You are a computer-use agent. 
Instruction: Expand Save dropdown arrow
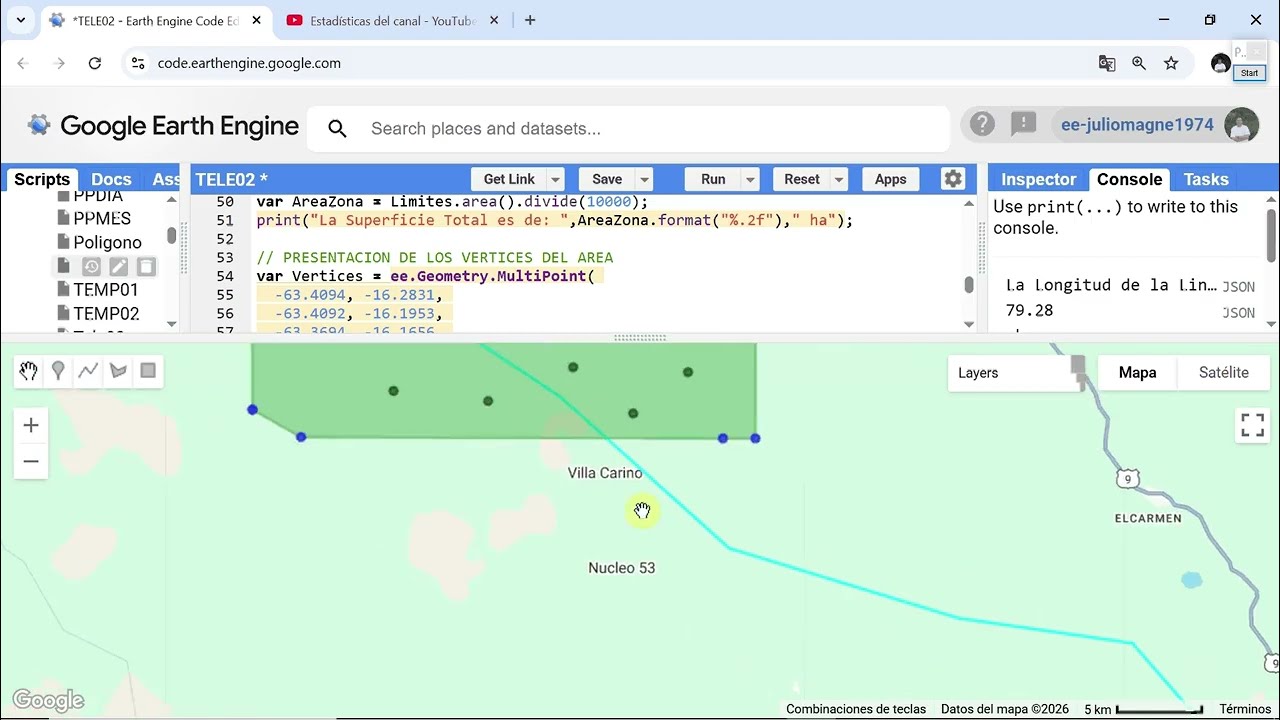tap(645, 180)
